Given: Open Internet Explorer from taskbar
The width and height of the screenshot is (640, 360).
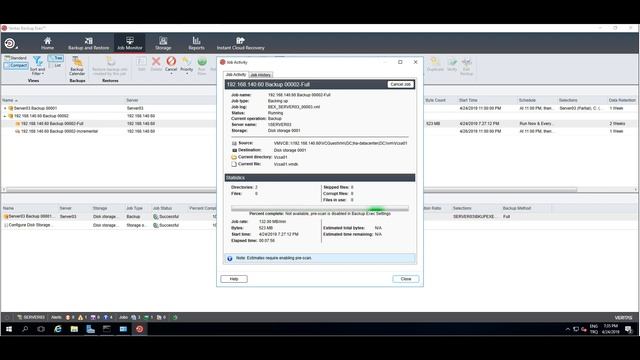Looking at the screenshot, I should (x=58, y=329).
